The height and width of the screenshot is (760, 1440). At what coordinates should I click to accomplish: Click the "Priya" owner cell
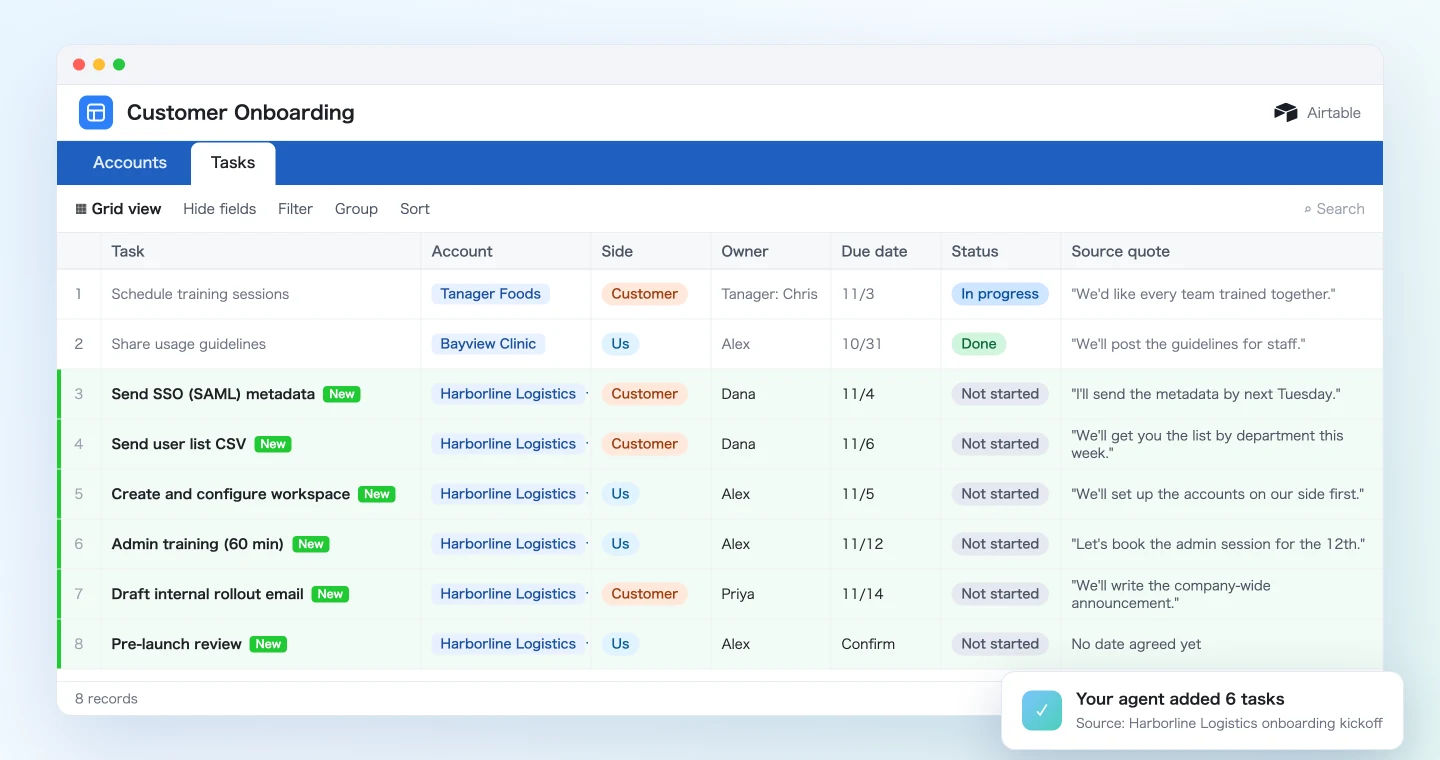771,594
